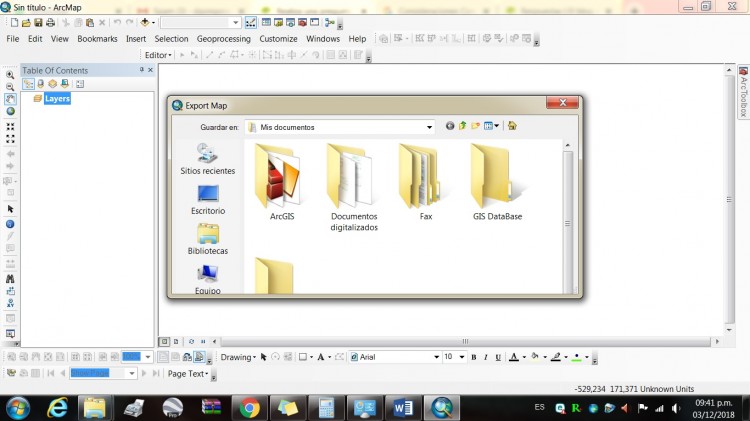
Task: Open ArcToolbox window from red toolbox icon
Action: (302, 22)
